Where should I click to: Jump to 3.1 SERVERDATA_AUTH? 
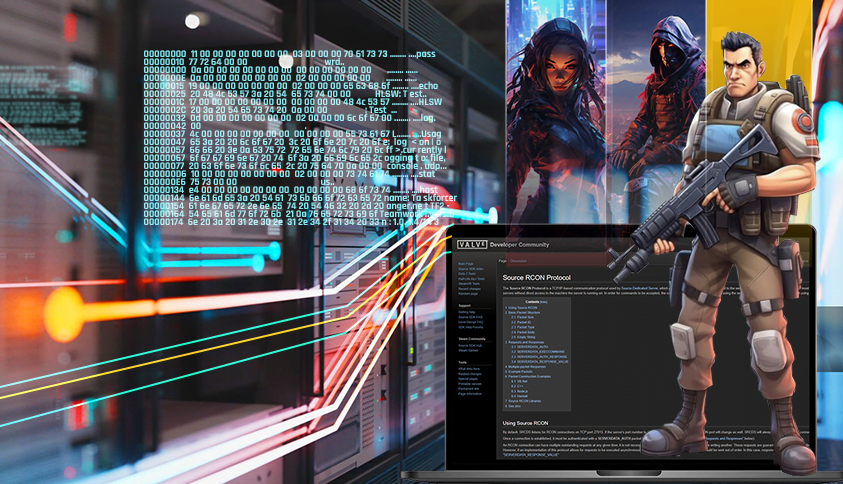(x=530, y=347)
